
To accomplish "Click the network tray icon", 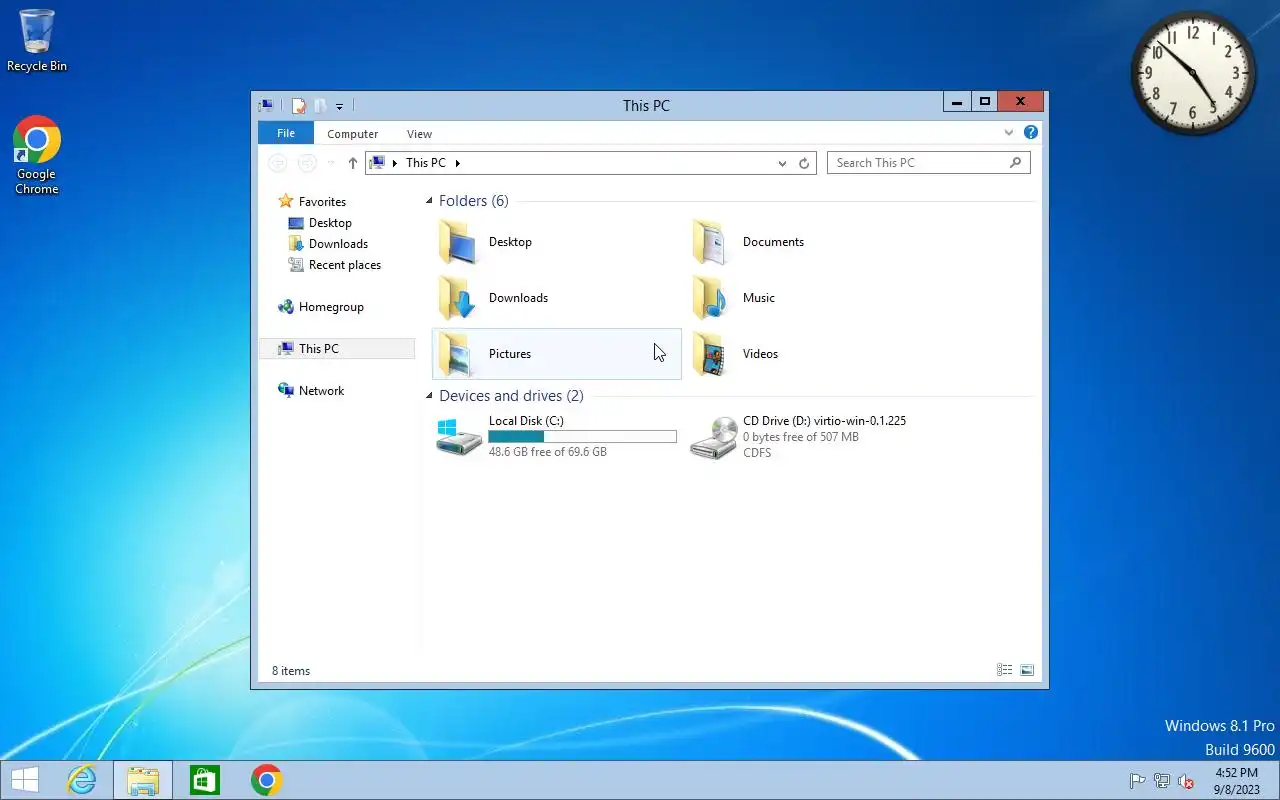I will tap(1162, 782).
